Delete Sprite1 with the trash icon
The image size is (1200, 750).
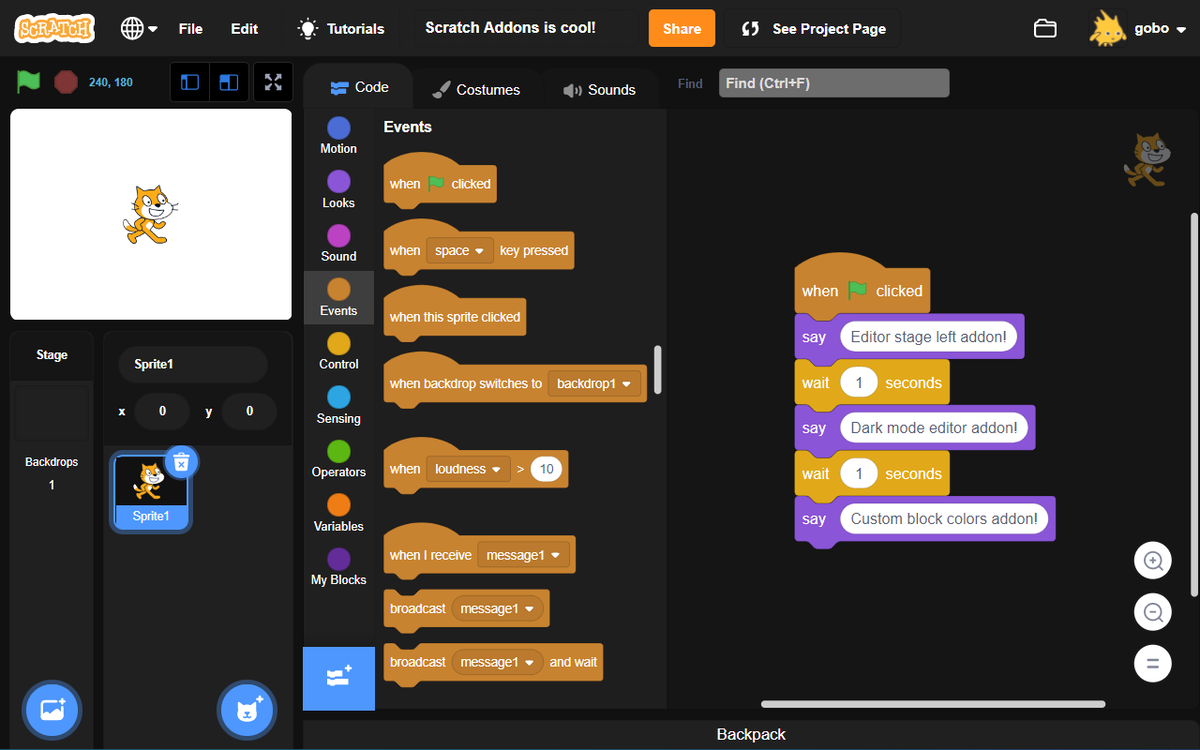[181, 462]
